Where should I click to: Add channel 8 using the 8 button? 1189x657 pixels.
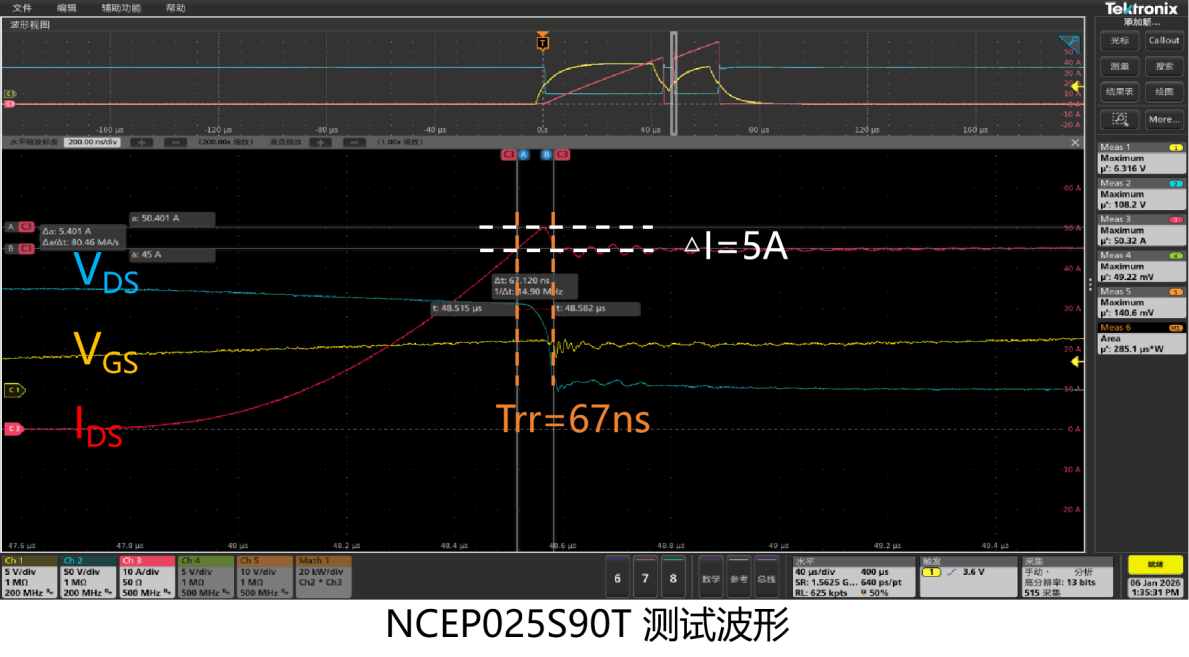(x=673, y=578)
